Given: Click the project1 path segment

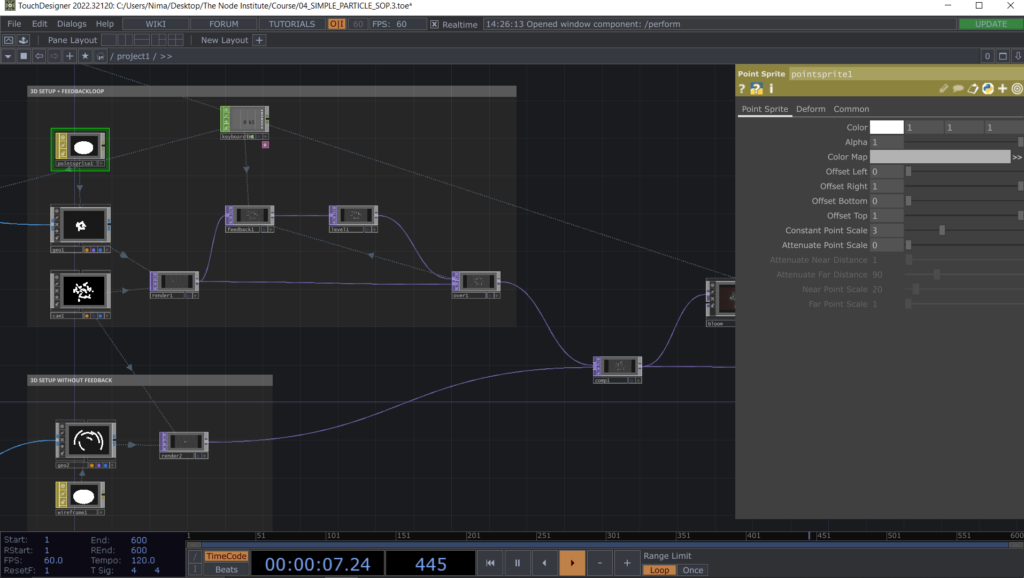Looking at the screenshot, I should [x=133, y=56].
